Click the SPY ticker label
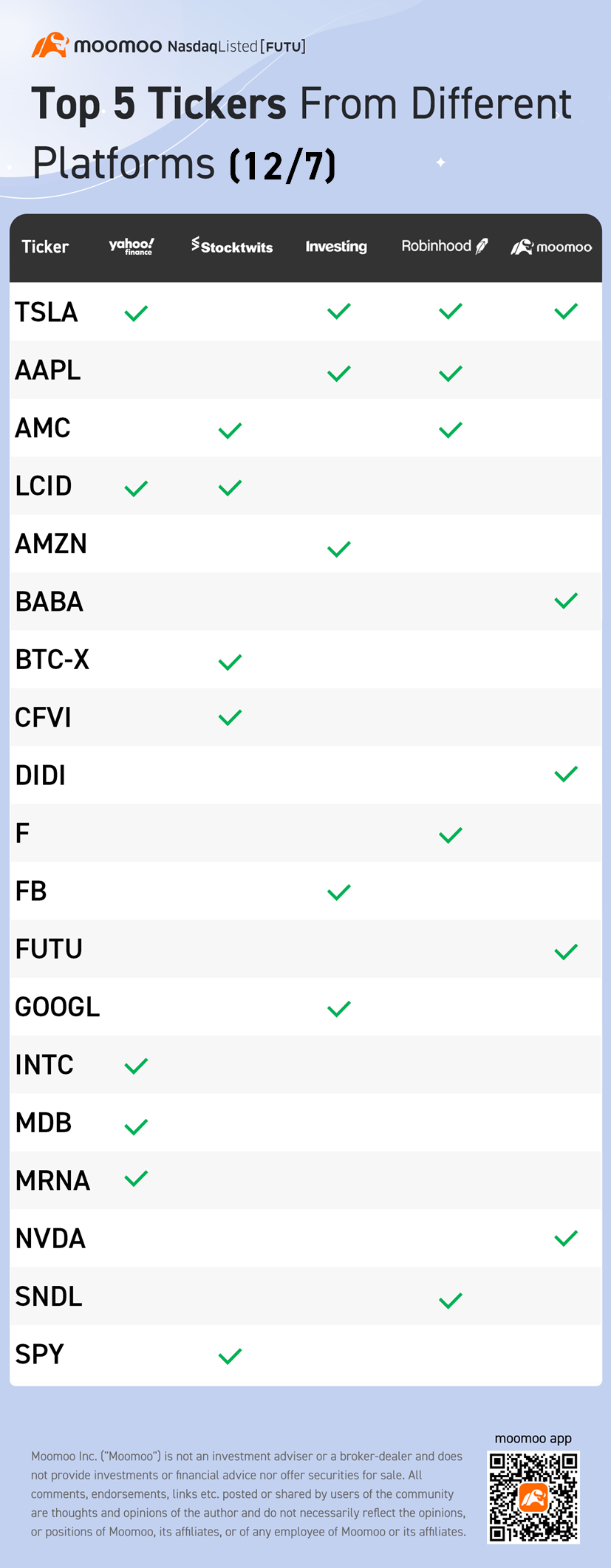 point(40,1354)
